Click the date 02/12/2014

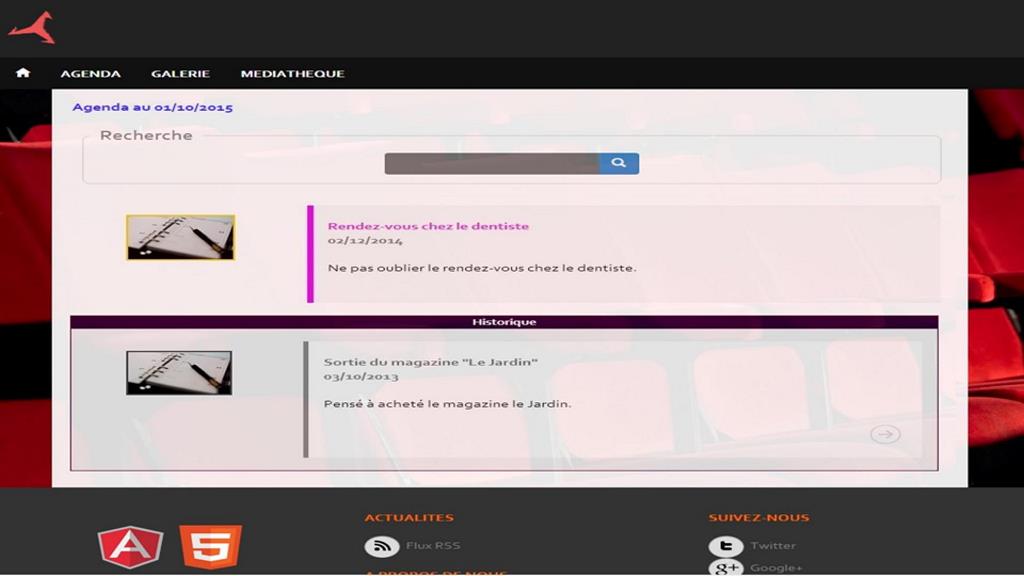point(365,240)
